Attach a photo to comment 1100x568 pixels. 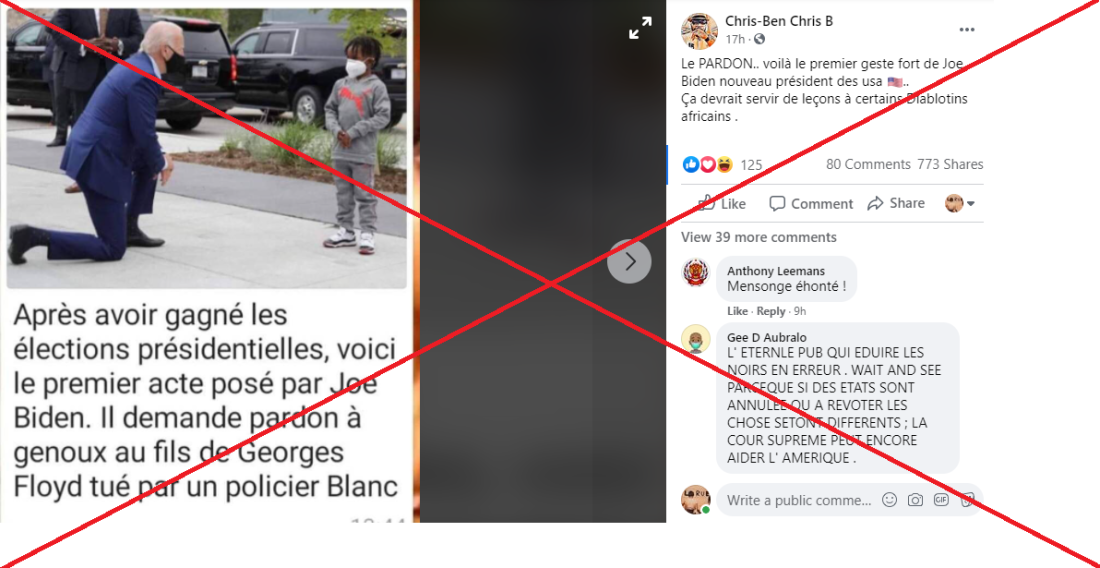[915, 500]
